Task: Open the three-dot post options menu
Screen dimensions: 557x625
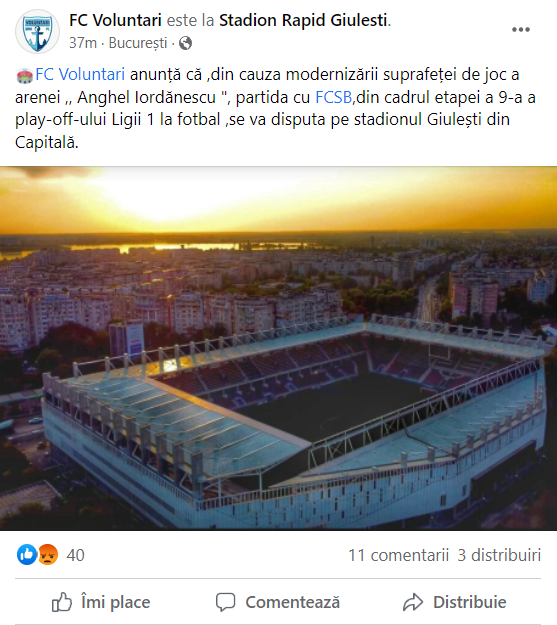Action: coord(521,29)
